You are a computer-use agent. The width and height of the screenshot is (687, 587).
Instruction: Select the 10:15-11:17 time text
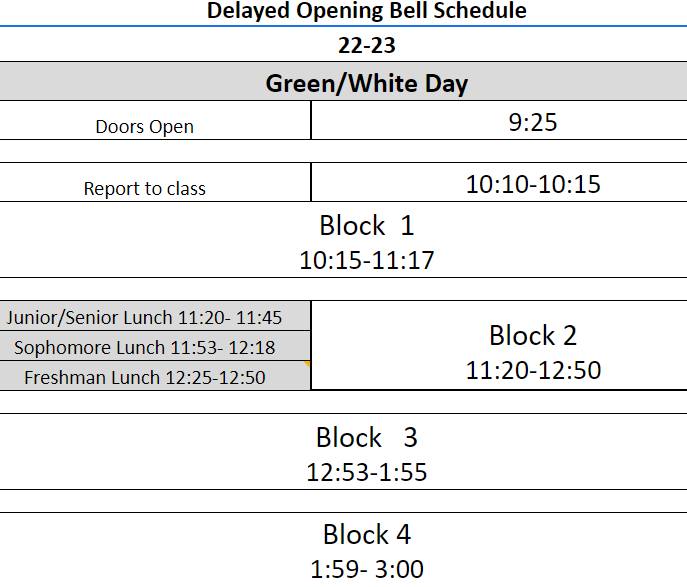coord(366,260)
